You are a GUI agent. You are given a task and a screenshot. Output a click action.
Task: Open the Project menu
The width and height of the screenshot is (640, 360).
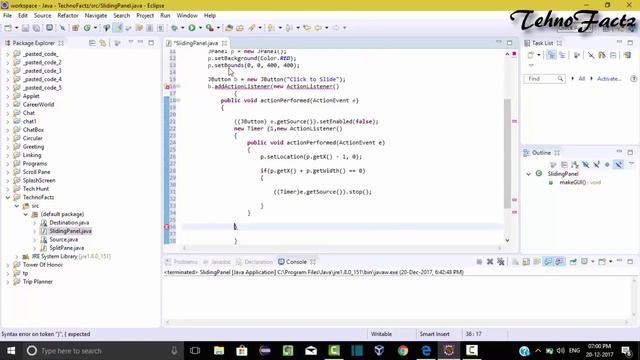coord(145,16)
